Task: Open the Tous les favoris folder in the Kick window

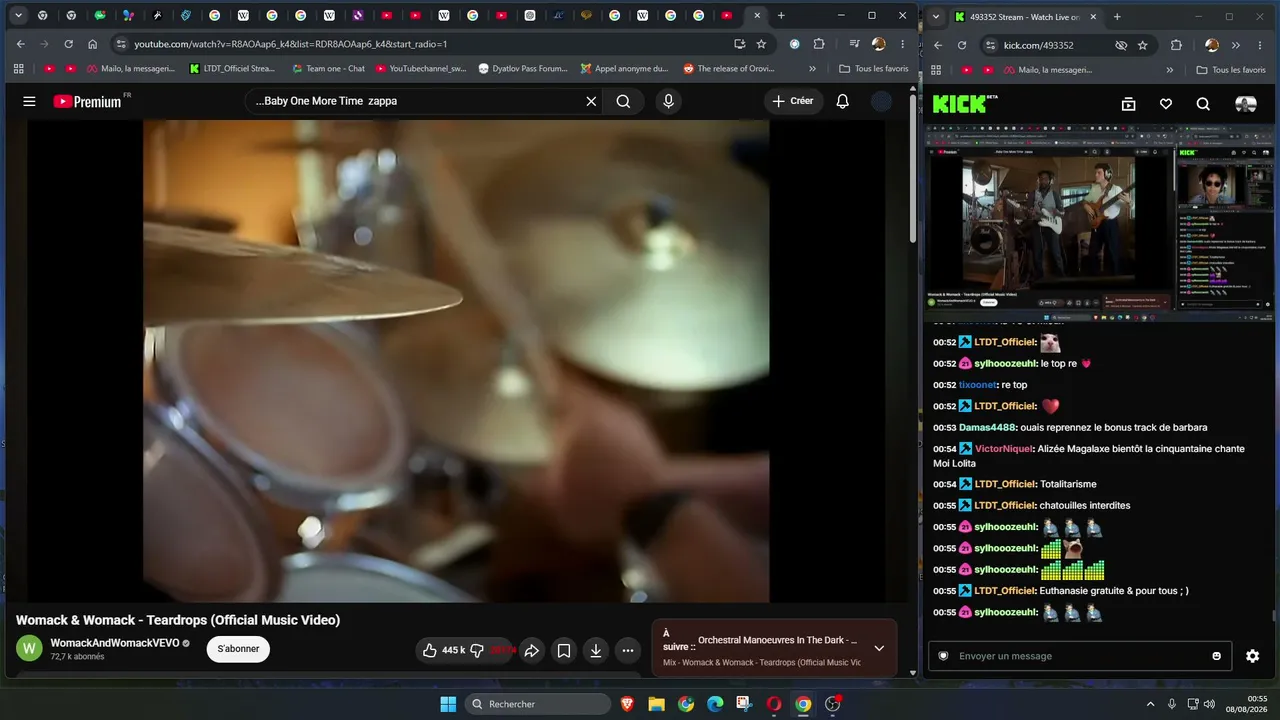Action: point(1231,70)
